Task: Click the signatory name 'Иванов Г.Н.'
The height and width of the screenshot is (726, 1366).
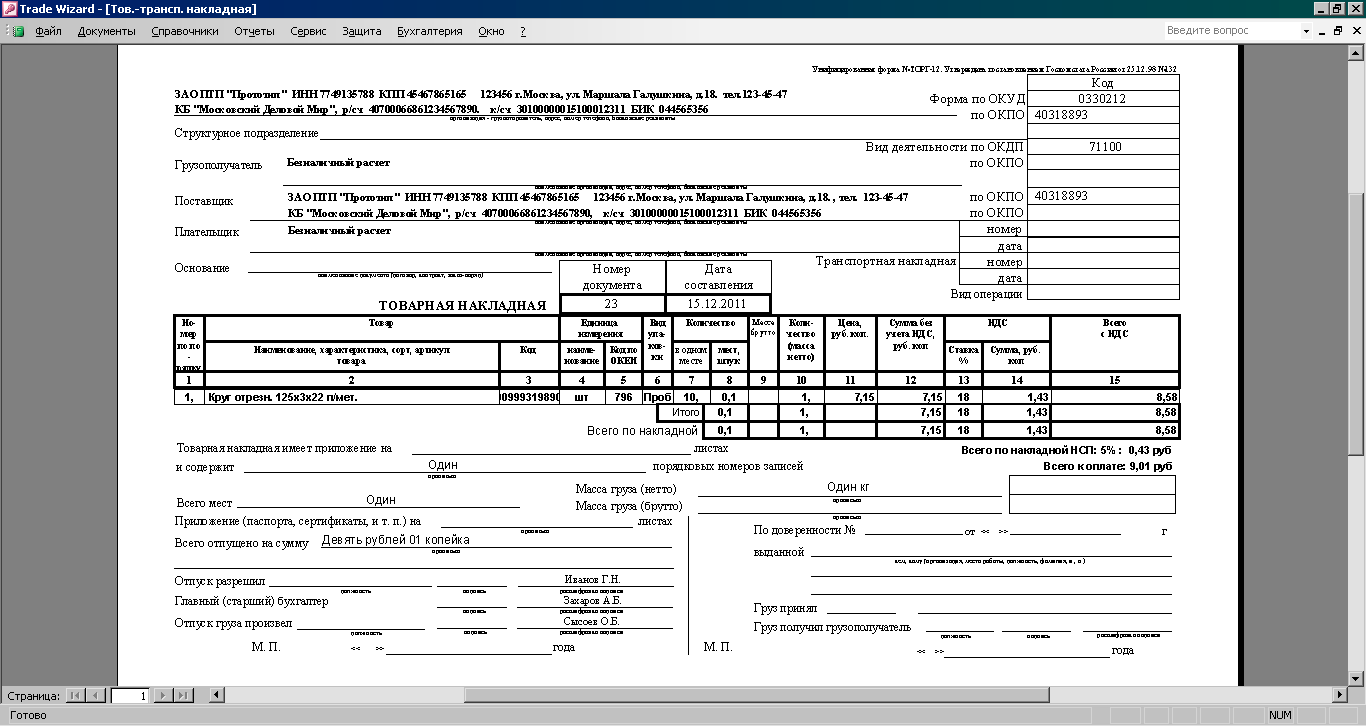Action: click(591, 580)
